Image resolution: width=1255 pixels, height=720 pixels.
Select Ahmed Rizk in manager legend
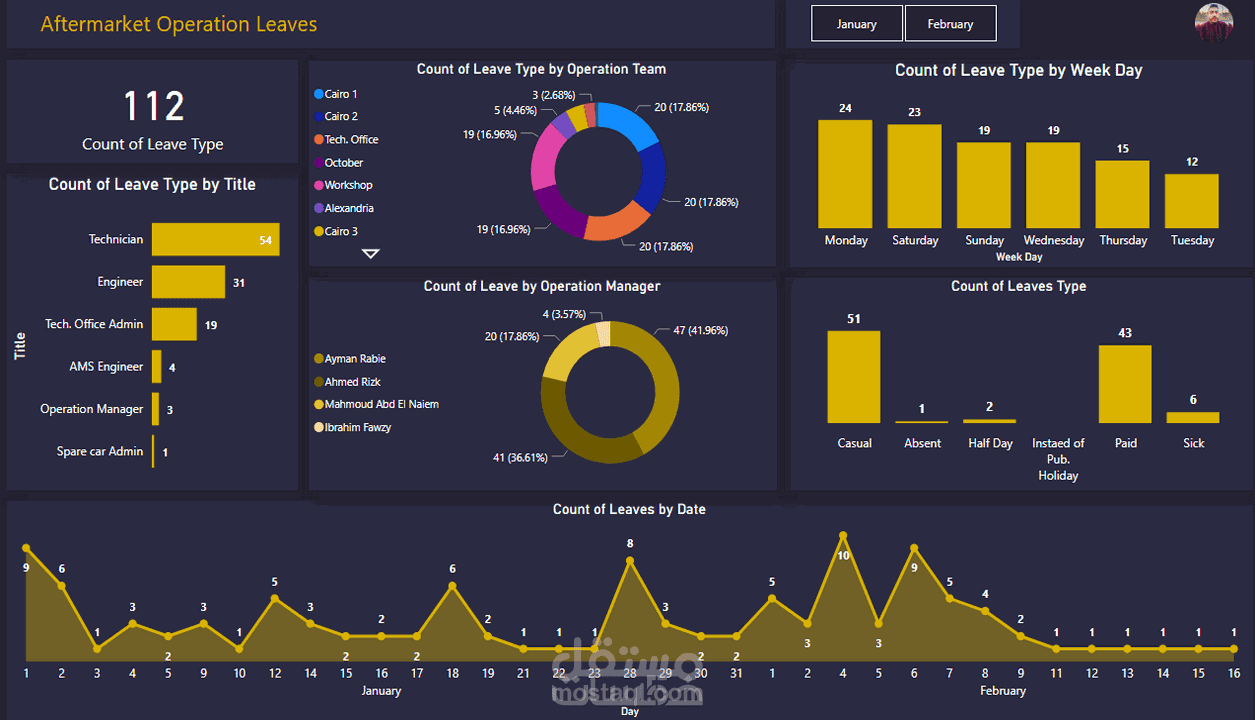point(347,382)
